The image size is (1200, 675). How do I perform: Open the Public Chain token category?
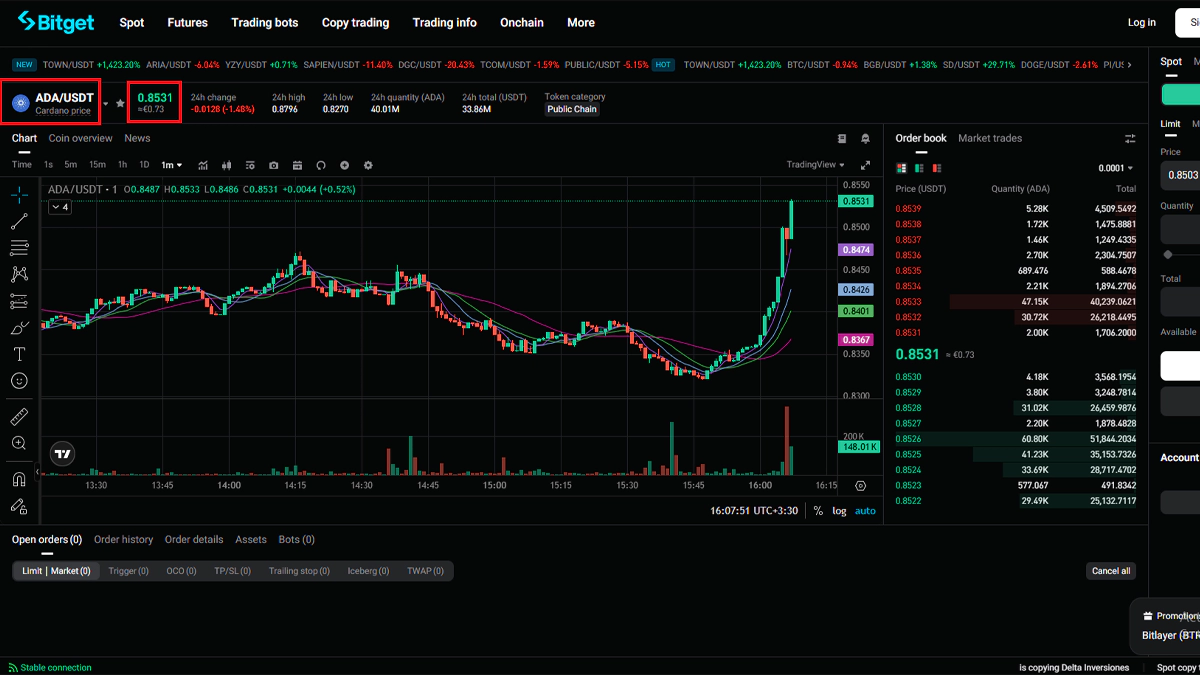click(572, 110)
